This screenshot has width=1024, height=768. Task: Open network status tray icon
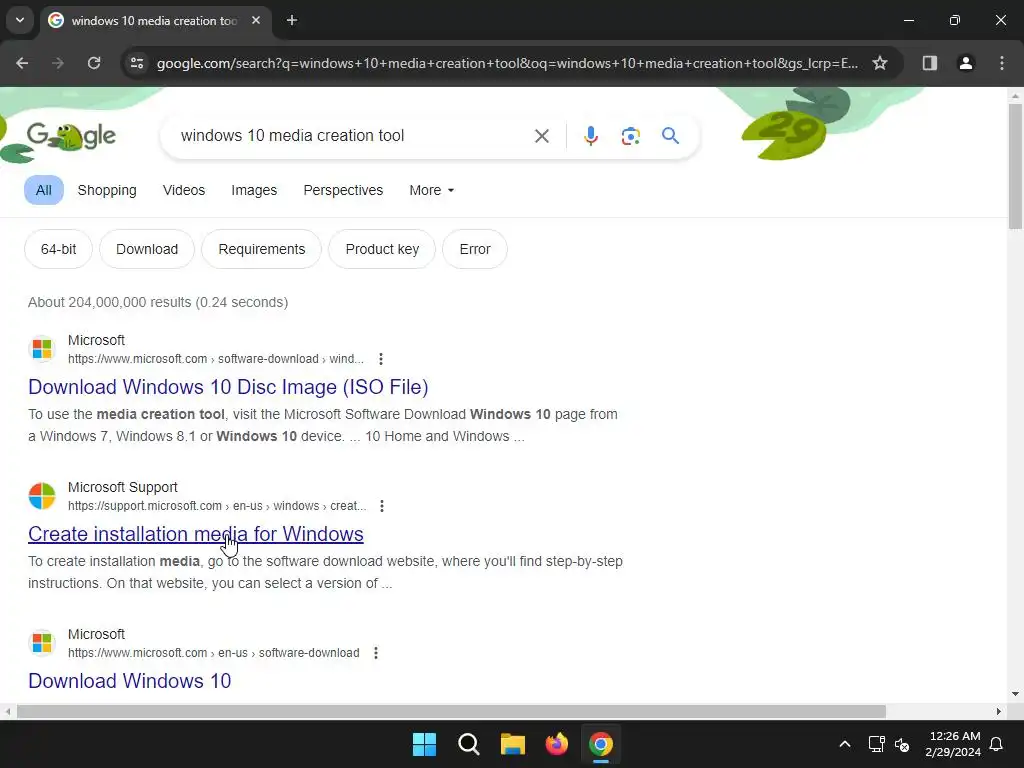click(876, 744)
